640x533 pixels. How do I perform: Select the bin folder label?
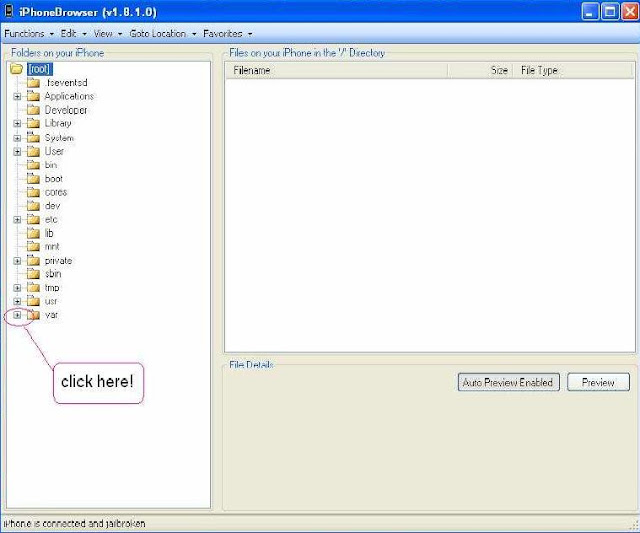point(51,165)
